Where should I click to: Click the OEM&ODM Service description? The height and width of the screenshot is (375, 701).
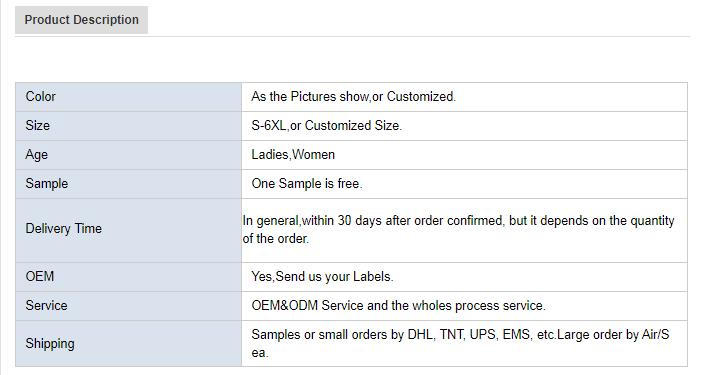pos(398,306)
